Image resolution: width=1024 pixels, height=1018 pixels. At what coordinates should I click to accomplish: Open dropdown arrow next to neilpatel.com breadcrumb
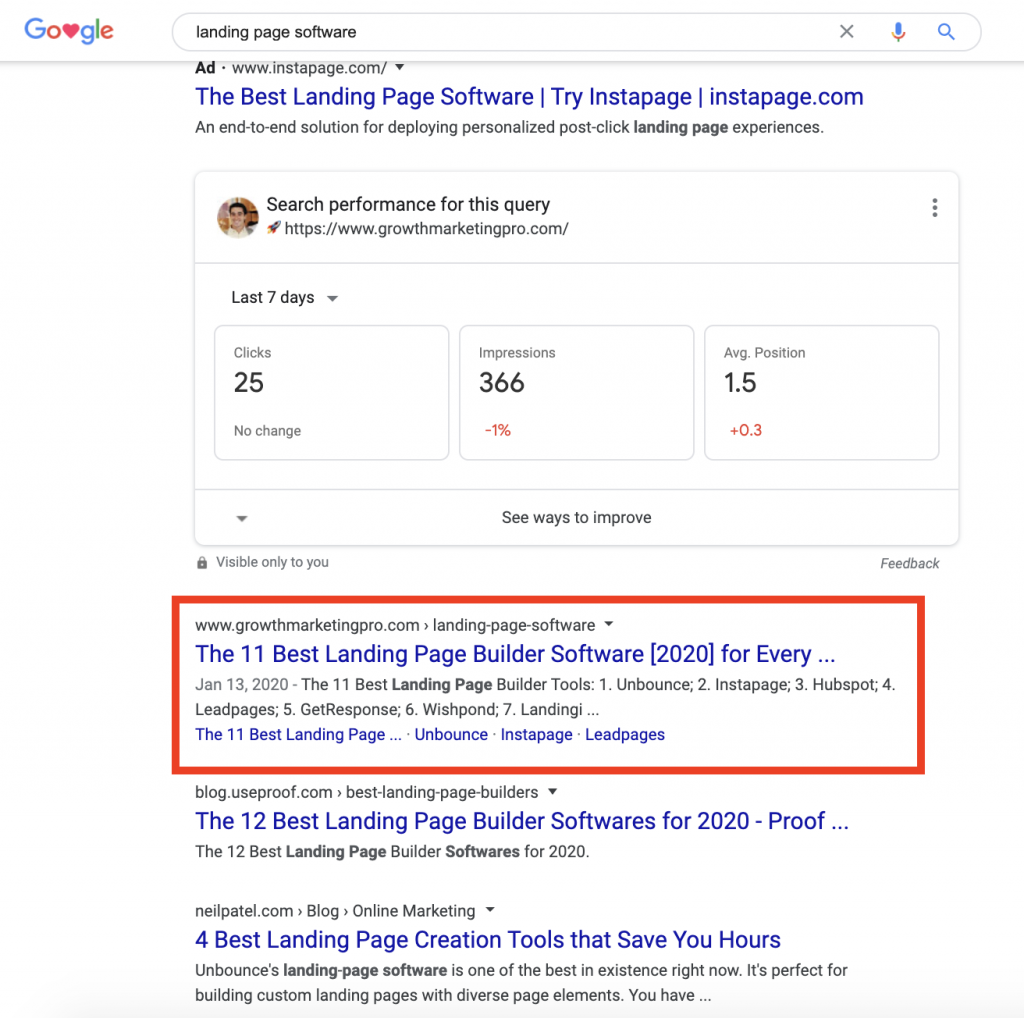coord(490,910)
